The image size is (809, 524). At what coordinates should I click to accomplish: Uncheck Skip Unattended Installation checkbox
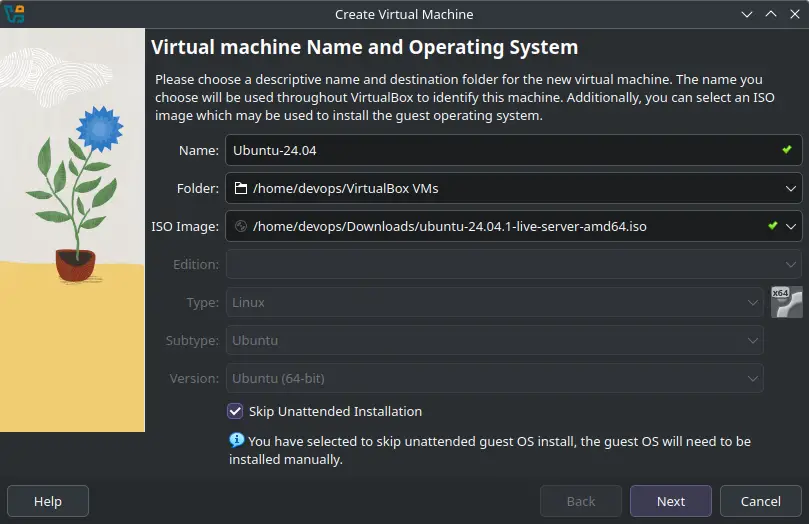(235, 411)
